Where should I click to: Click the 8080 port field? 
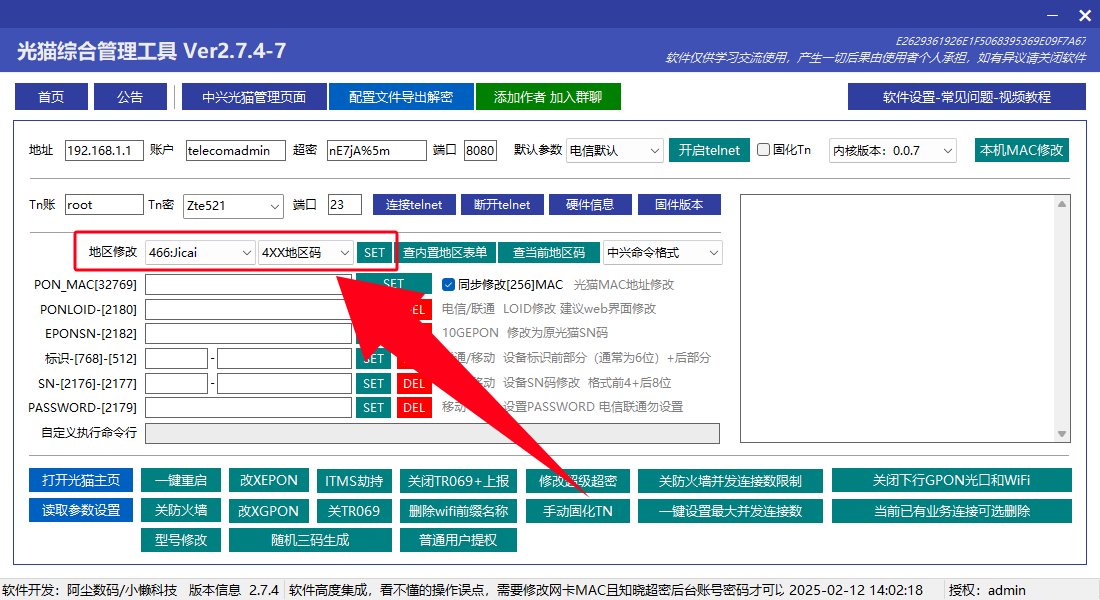point(481,150)
